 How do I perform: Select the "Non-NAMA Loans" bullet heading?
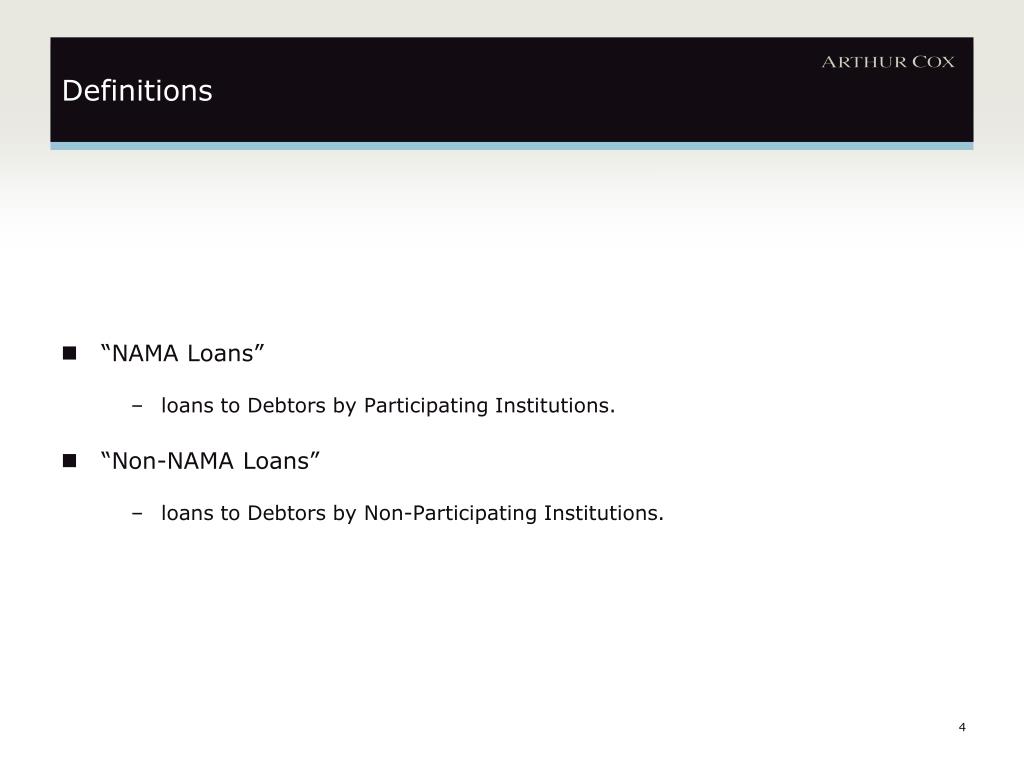click(x=210, y=460)
